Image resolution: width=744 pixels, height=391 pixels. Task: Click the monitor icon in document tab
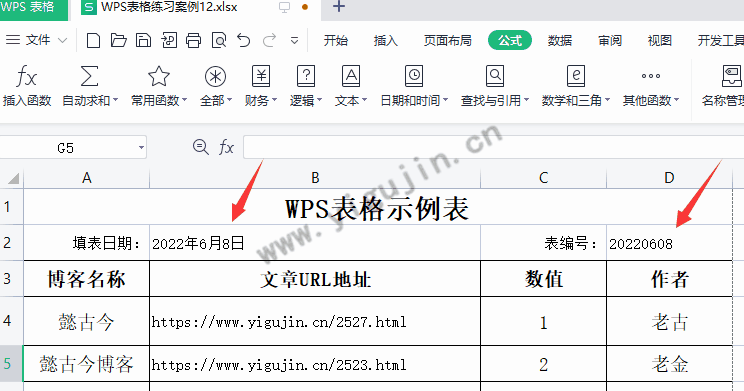point(284,7)
